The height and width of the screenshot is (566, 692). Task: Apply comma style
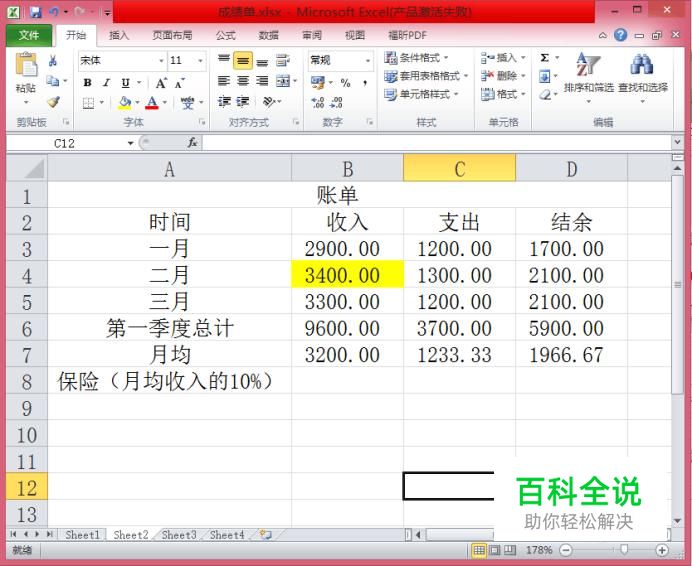pyautogui.click(x=365, y=83)
